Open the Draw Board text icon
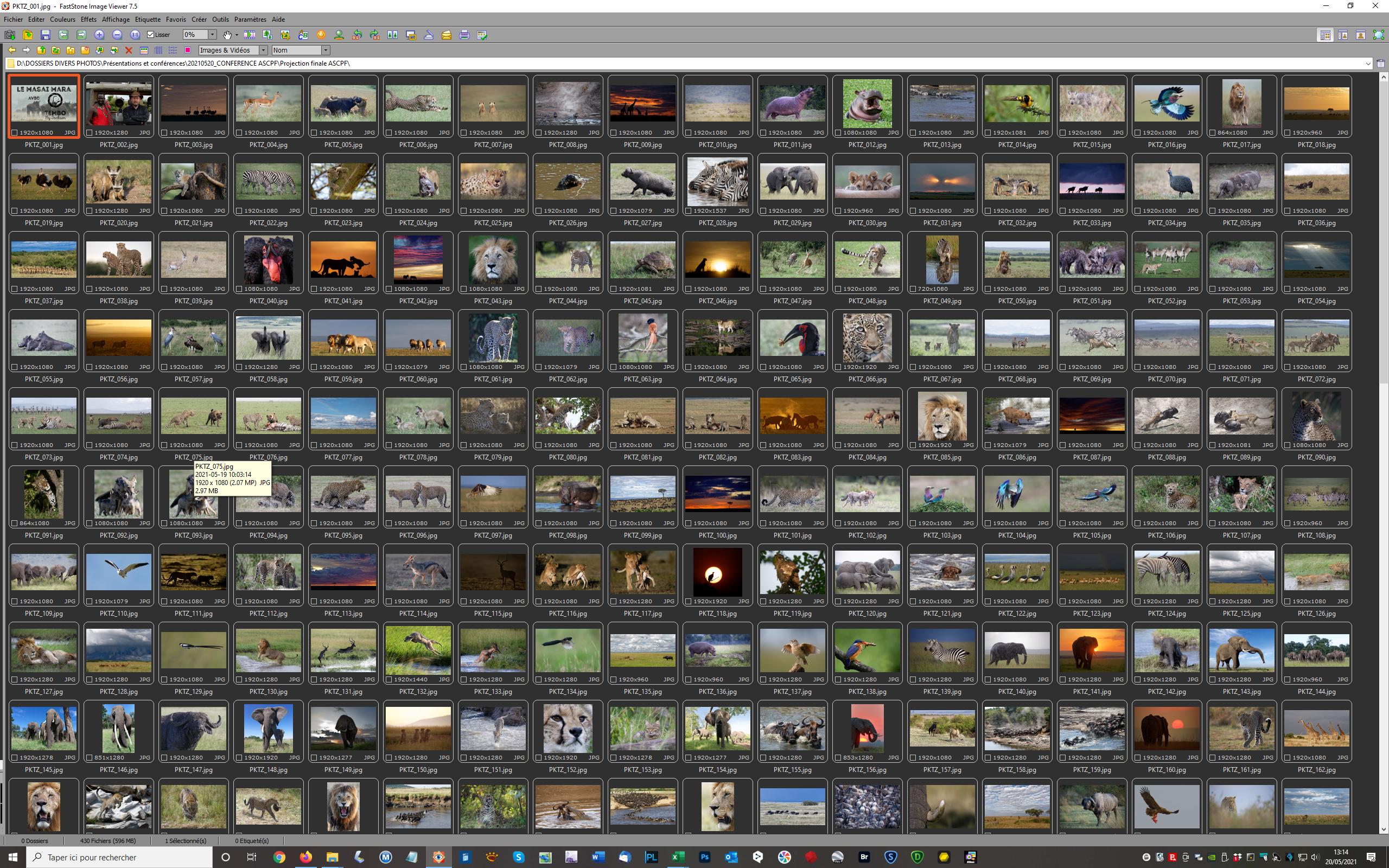 coord(303,35)
